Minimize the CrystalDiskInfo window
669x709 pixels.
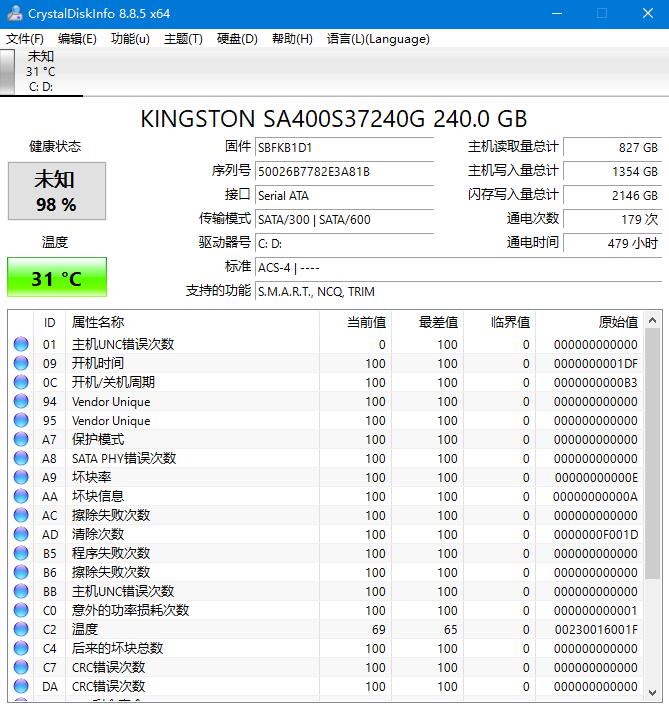[557, 14]
